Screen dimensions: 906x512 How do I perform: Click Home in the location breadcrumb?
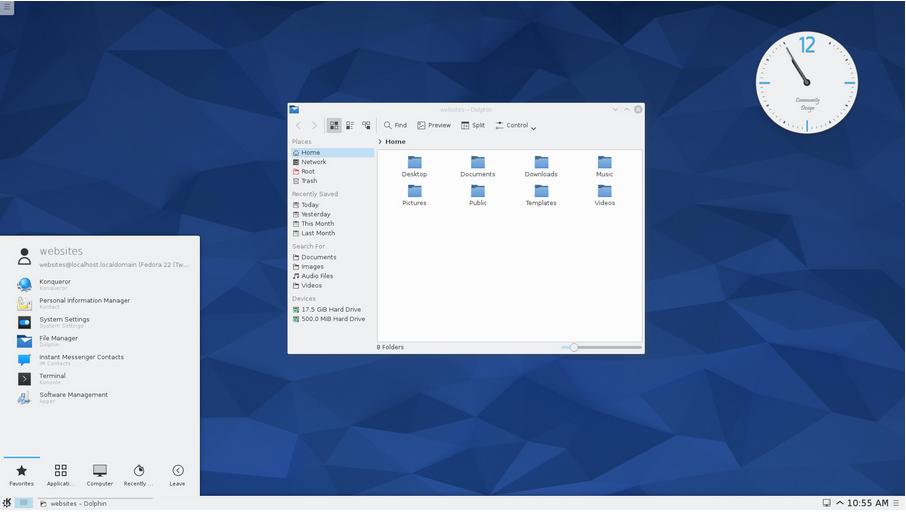click(x=395, y=142)
